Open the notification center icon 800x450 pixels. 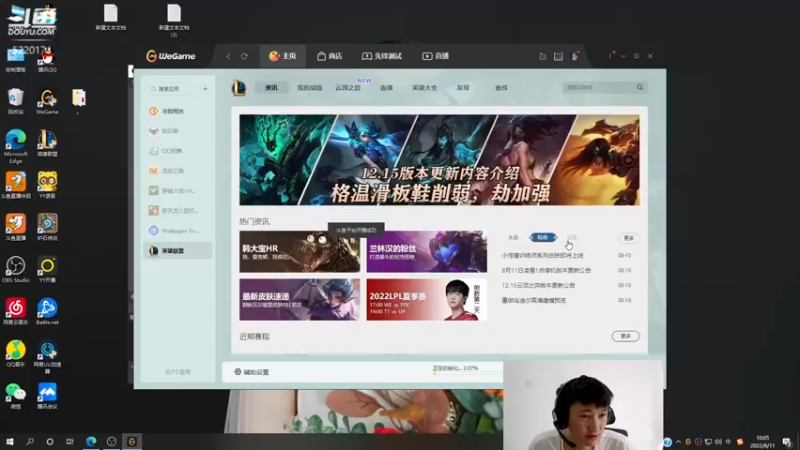click(x=787, y=442)
